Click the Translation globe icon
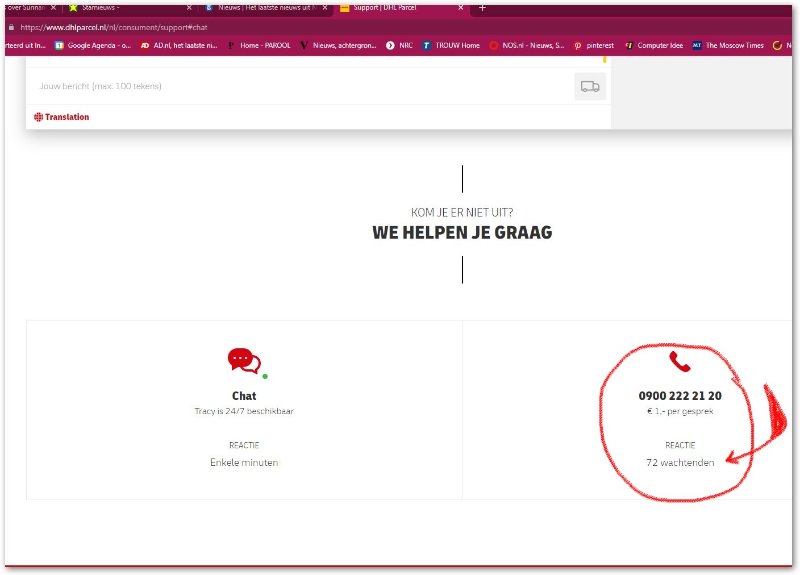800x575 pixels. coord(38,117)
